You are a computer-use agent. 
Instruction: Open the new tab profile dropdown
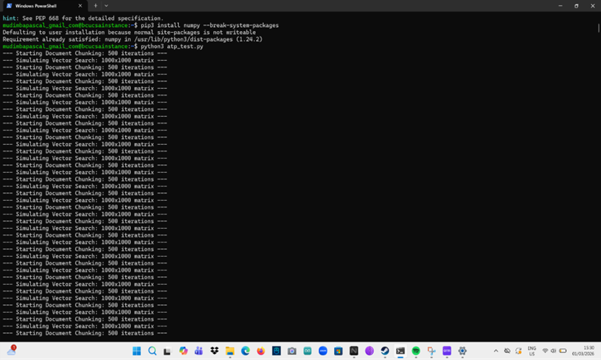(106, 6)
